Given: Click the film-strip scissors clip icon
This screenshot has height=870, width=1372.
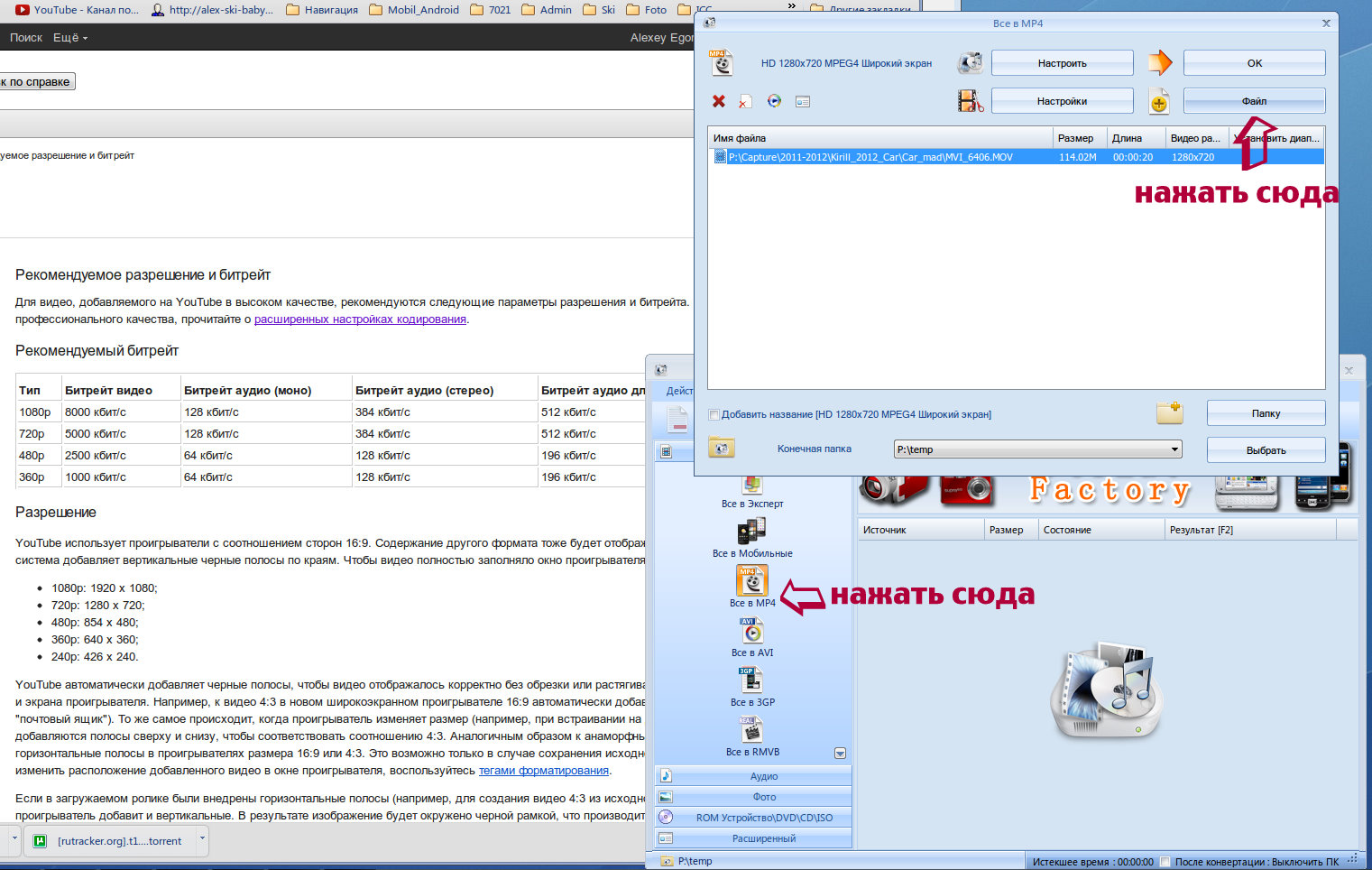Looking at the screenshot, I should pos(970,100).
